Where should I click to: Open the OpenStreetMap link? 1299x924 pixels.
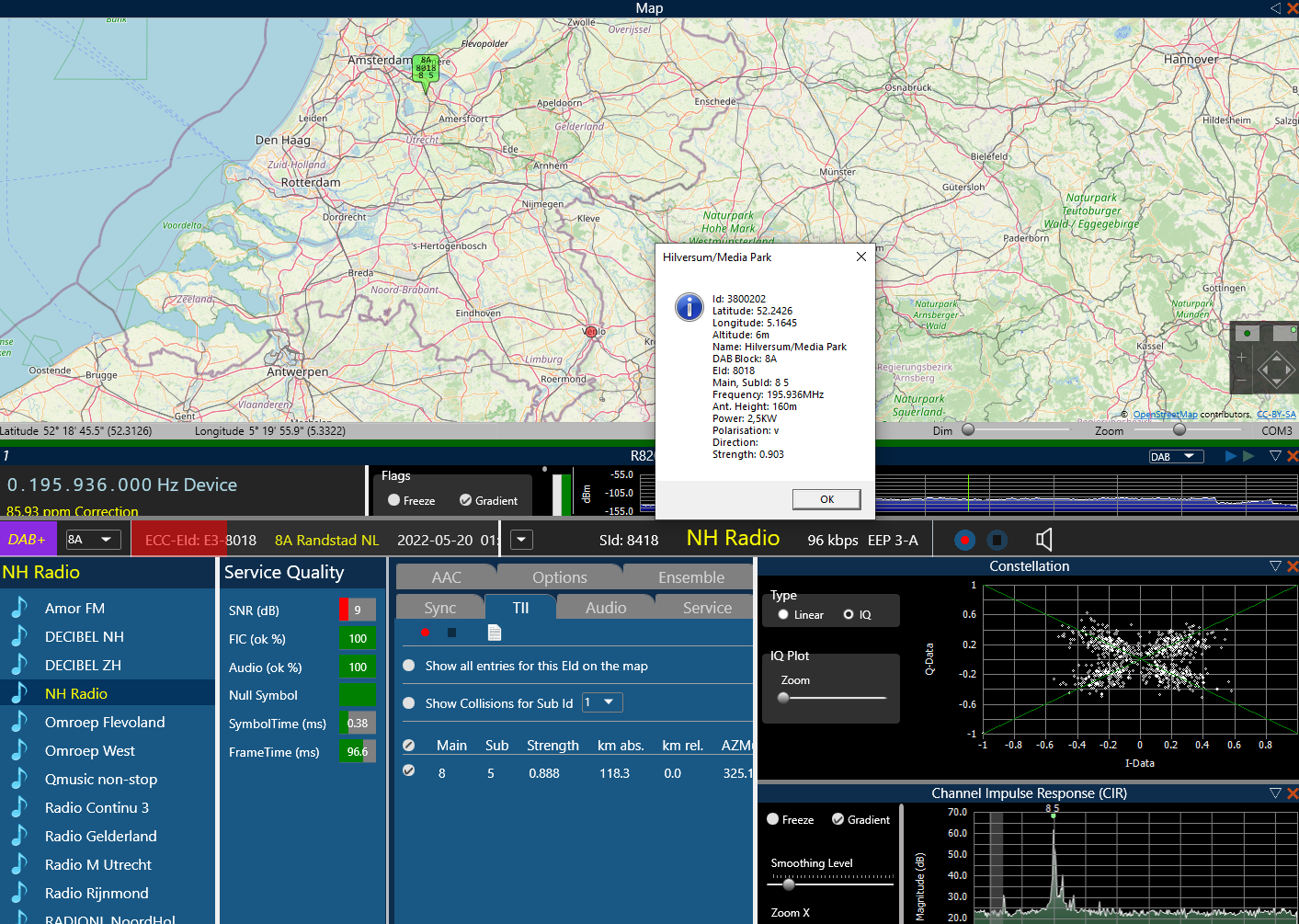pos(1165,415)
